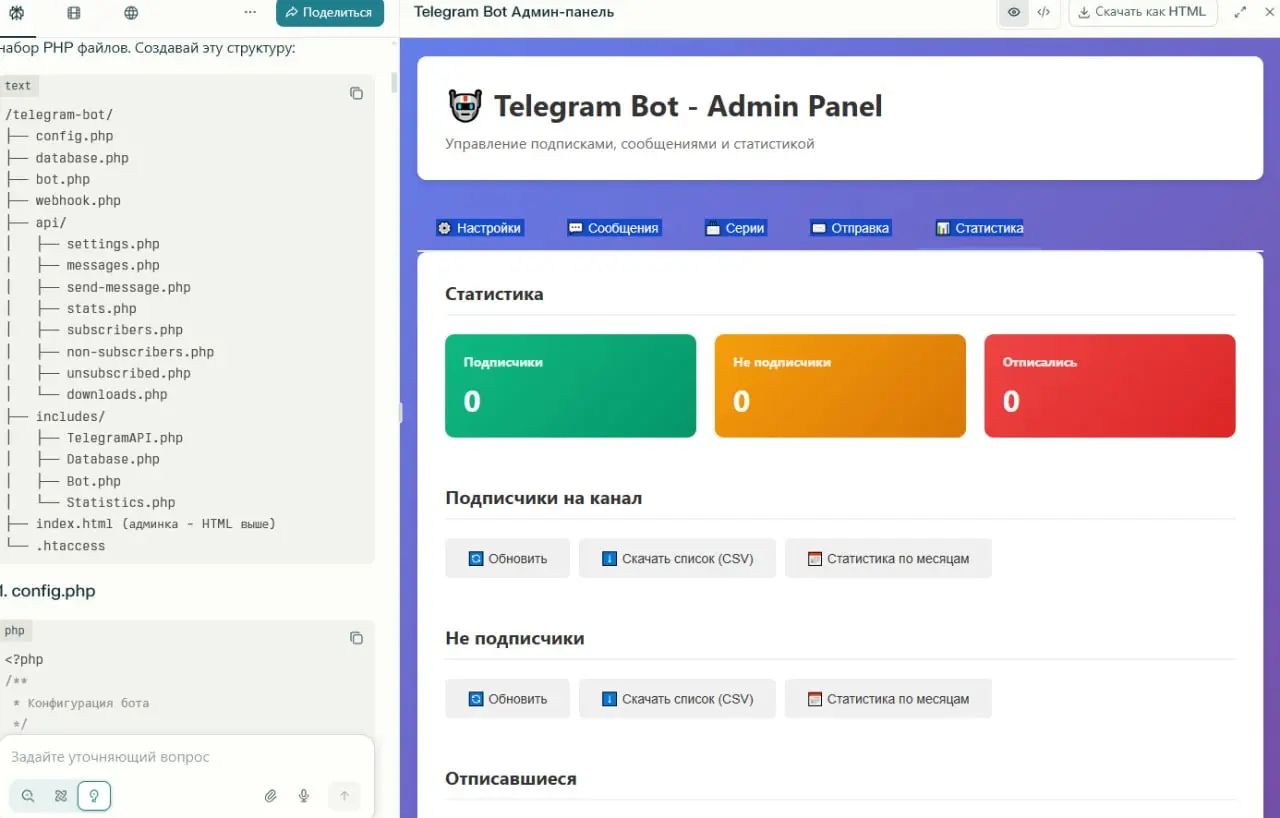Download CSV list under Подписчики на канал
This screenshot has height=818, width=1280.
point(677,559)
